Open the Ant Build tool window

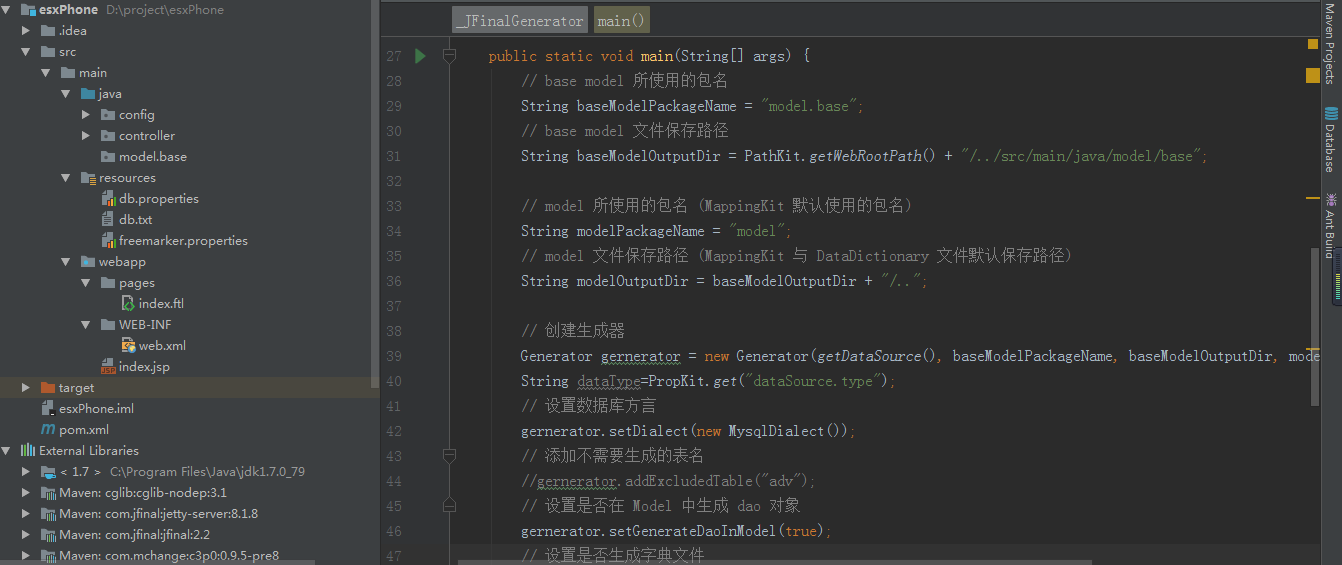coord(1330,226)
